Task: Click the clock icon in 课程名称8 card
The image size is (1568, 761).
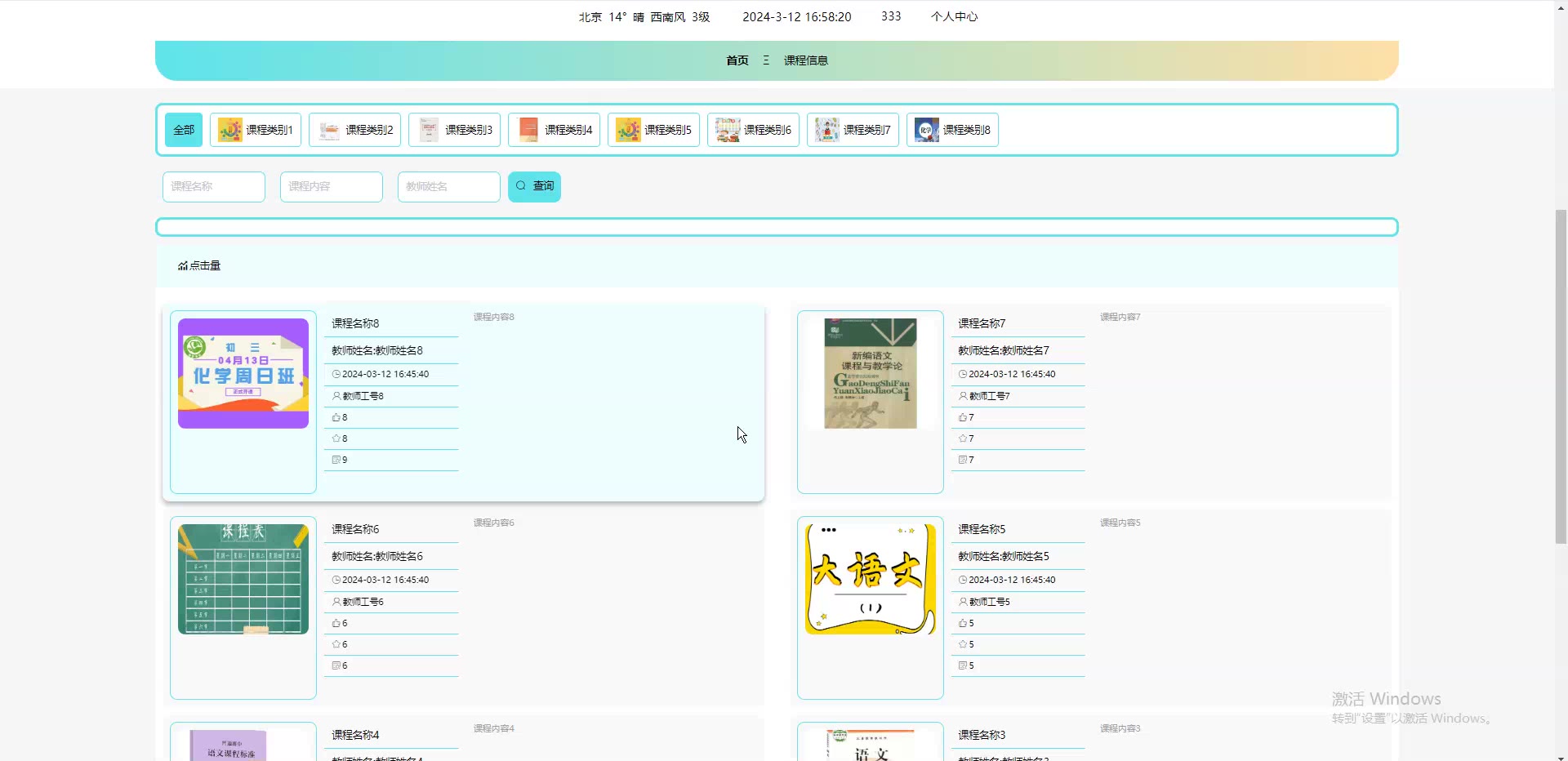Action: 336,374
